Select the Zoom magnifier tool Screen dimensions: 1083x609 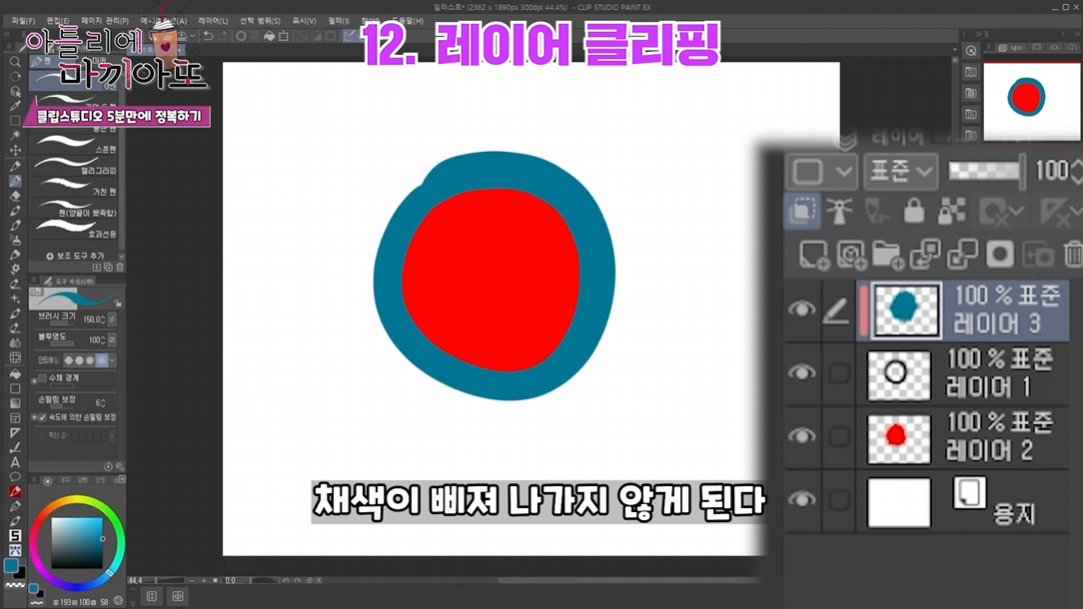point(15,62)
